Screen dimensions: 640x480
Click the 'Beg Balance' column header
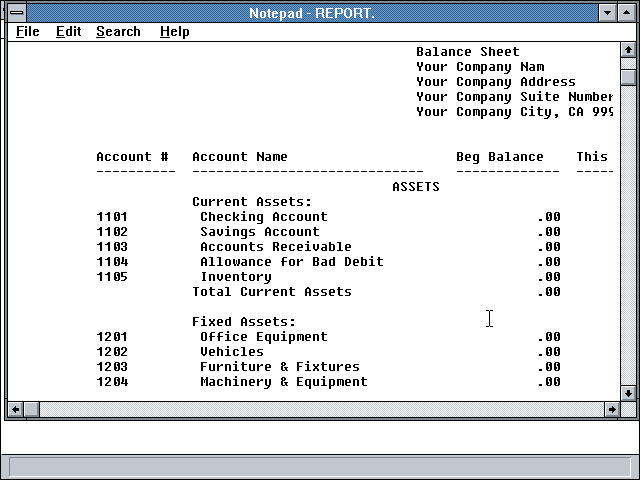pos(500,157)
